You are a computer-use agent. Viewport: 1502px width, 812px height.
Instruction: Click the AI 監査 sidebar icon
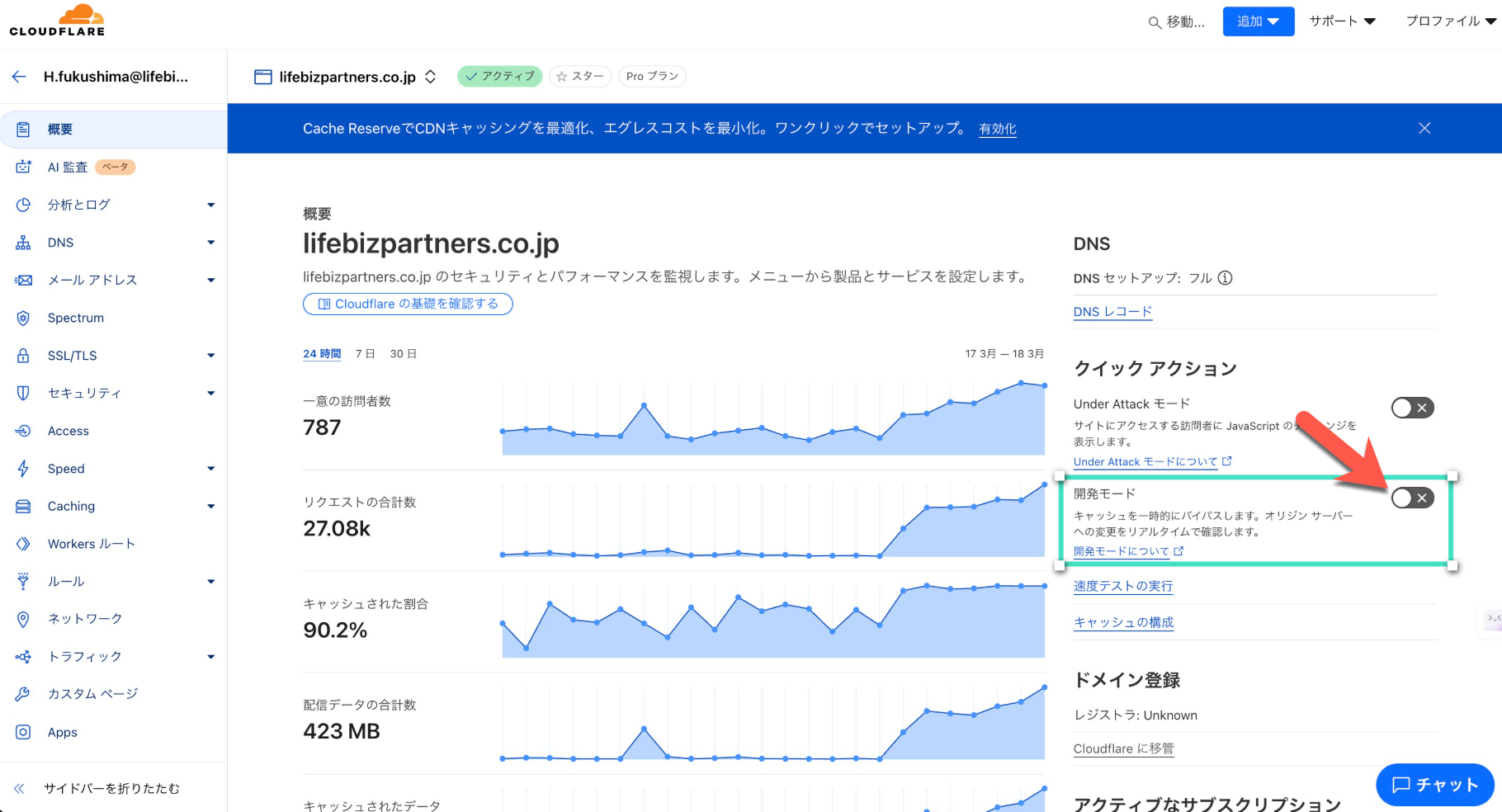23,168
